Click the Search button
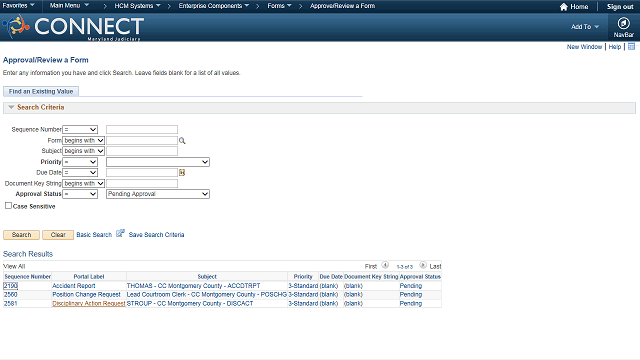This screenshot has height=360, width=640. click(22, 235)
